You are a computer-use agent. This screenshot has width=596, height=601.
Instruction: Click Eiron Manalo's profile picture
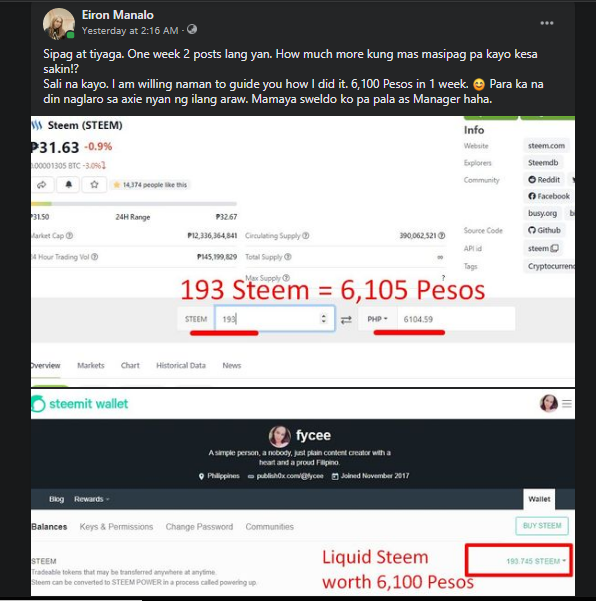coord(59,24)
